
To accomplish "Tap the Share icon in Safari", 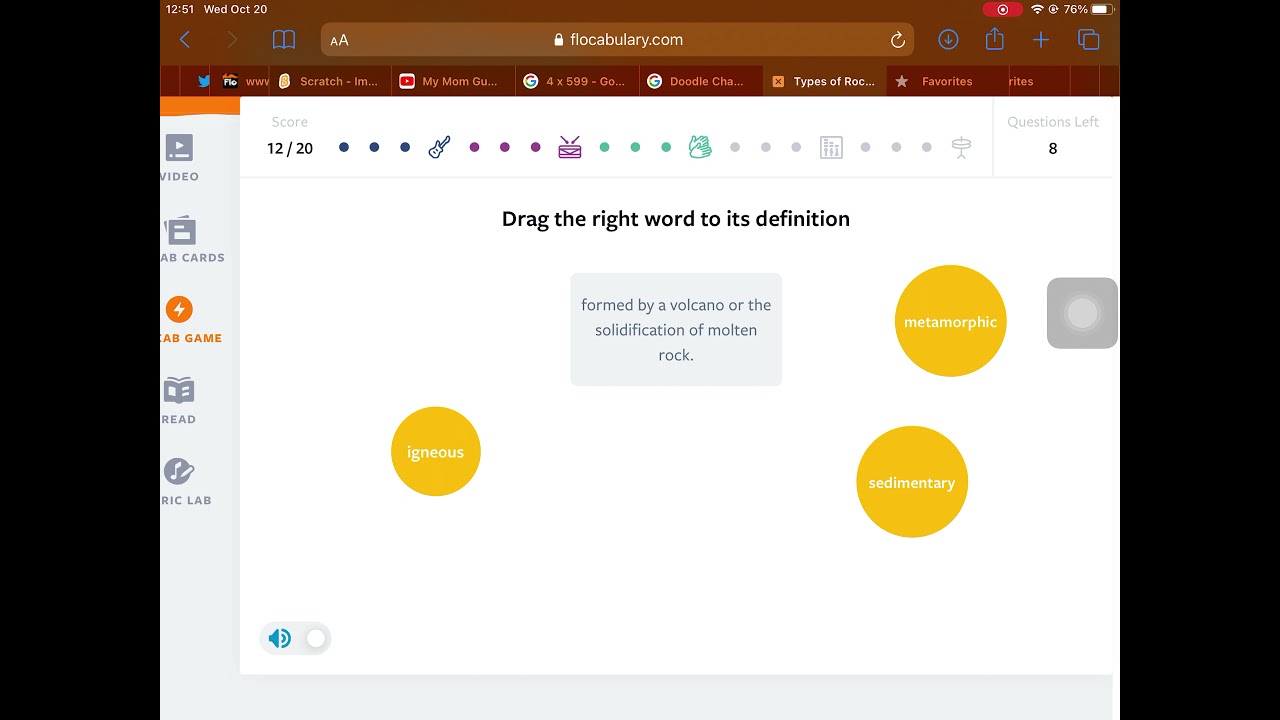I will pos(994,39).
